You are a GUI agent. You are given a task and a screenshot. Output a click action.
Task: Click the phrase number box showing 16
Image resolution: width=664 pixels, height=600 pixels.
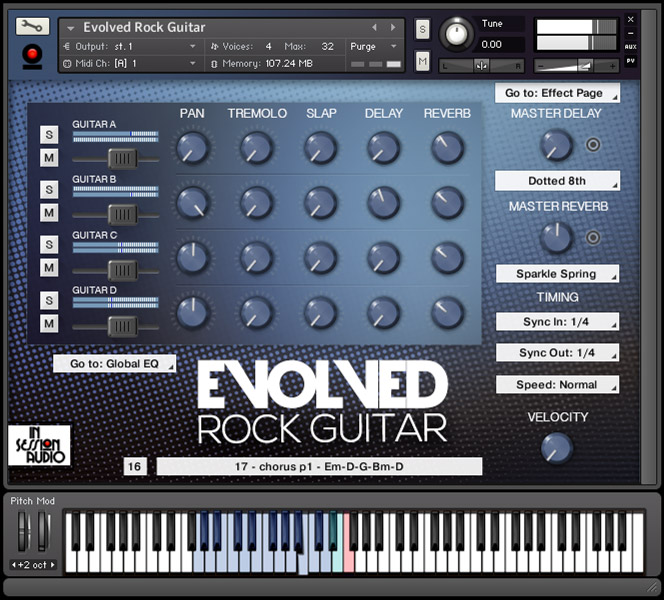pyautogui.click(x=135, y=466)
